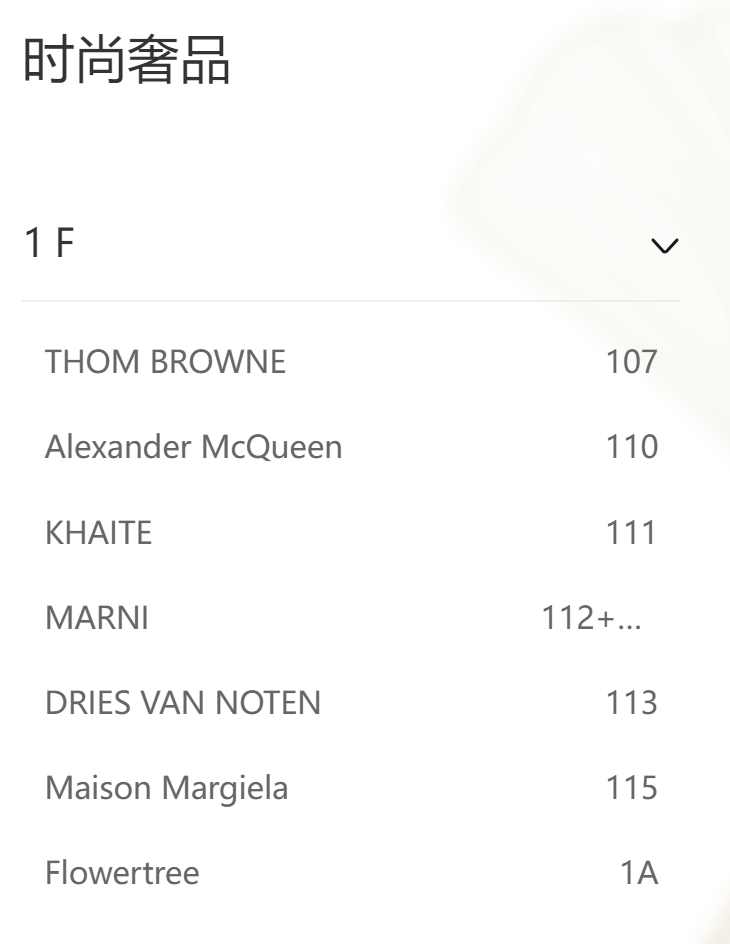Click the truncated 112+… shop number
Screen dimensions: 730x944
point(590,618)
